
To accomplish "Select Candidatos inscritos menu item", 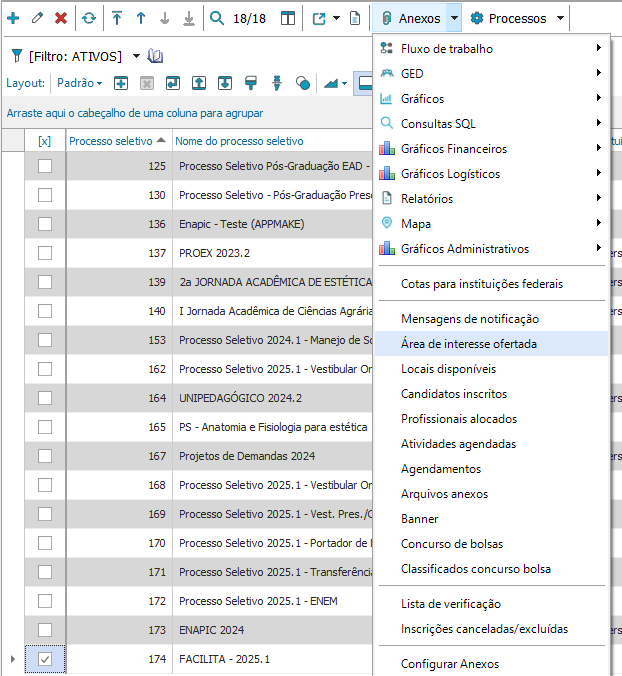I will (491, 394).
